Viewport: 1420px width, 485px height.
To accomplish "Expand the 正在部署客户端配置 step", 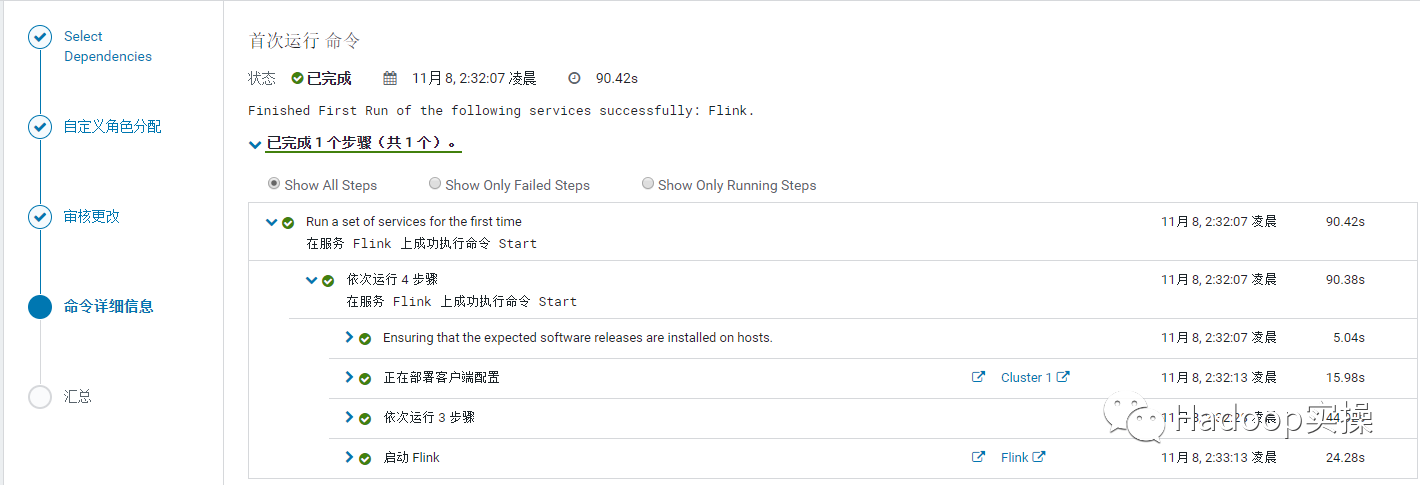I will [349, 377].
